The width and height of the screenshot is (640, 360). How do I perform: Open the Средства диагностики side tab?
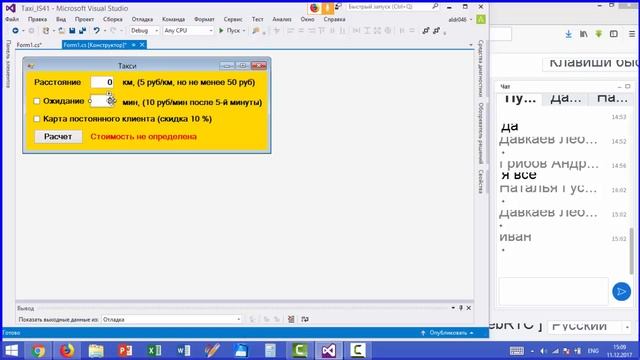pos(481,68)
